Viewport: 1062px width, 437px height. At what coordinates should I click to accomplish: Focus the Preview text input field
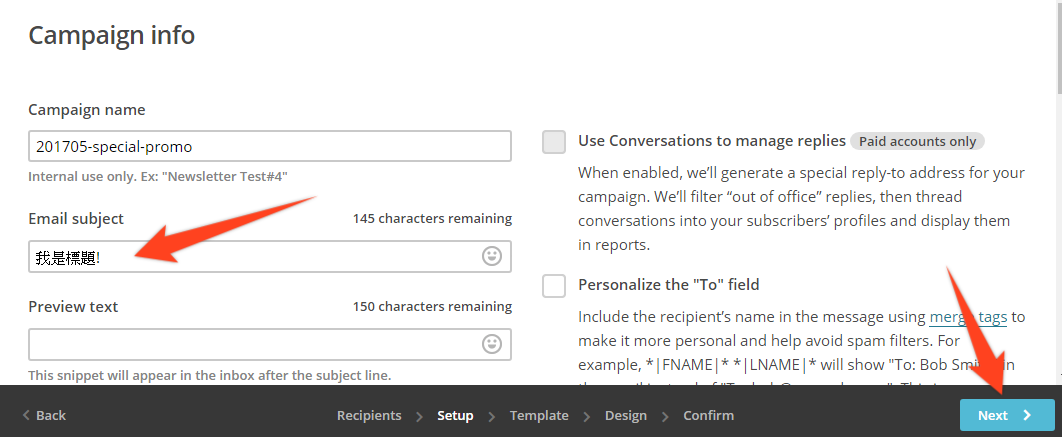tap(270, 344)
